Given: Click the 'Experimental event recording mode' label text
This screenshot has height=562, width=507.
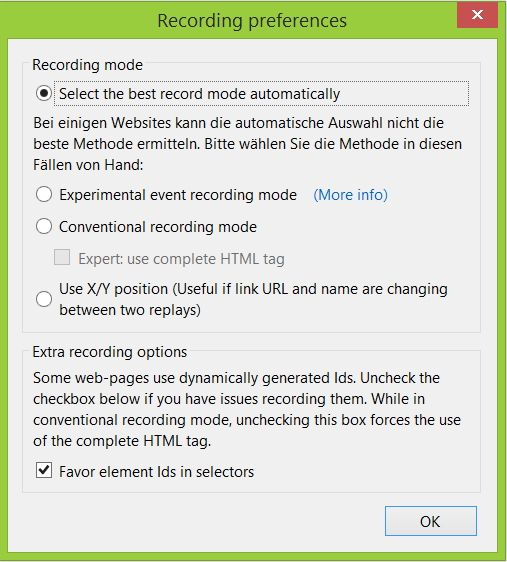Looking at the screenshot, I should click(178, 195).
